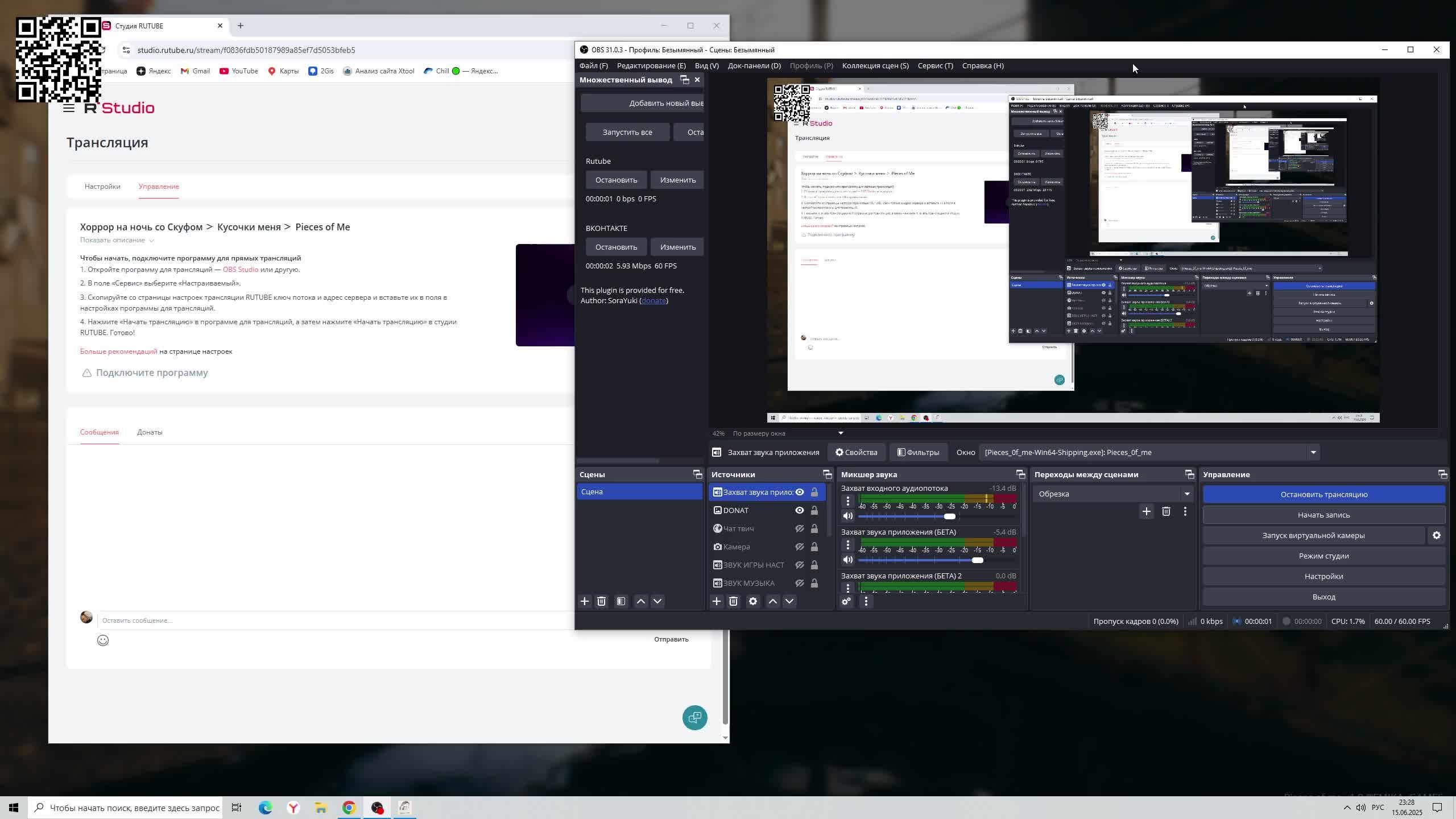
Task: Open advanced audio properties gears icon
Action: point(846,601)
